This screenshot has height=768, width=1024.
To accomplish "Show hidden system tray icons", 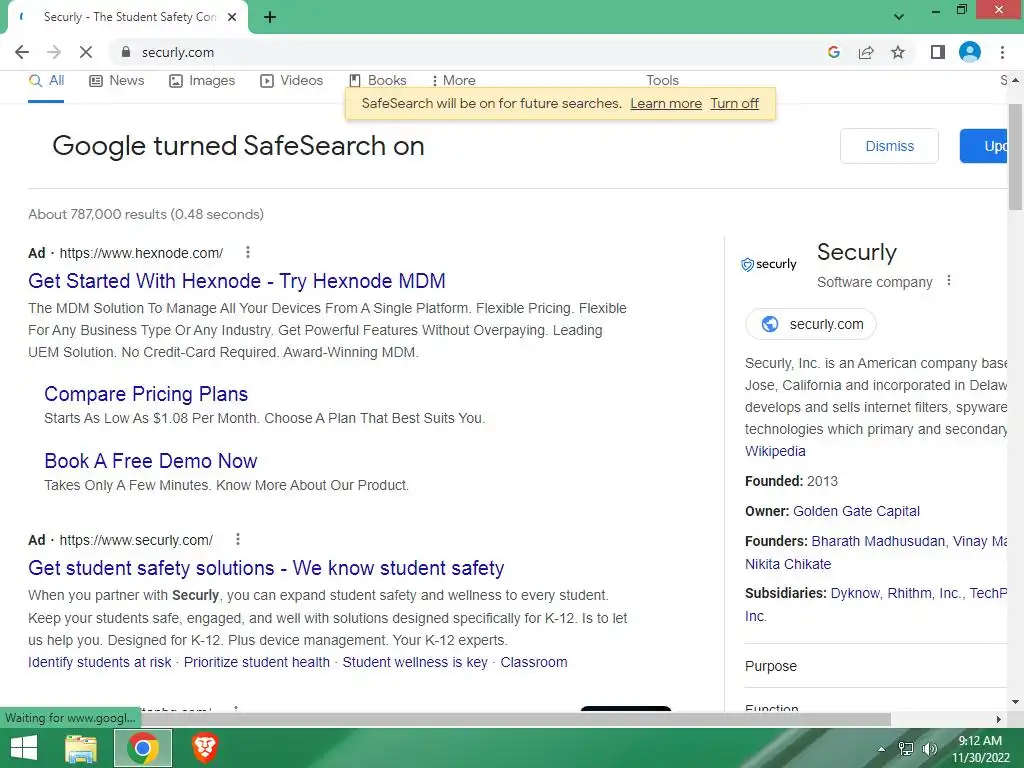I will pyautogui.click(x=881, y=749).
